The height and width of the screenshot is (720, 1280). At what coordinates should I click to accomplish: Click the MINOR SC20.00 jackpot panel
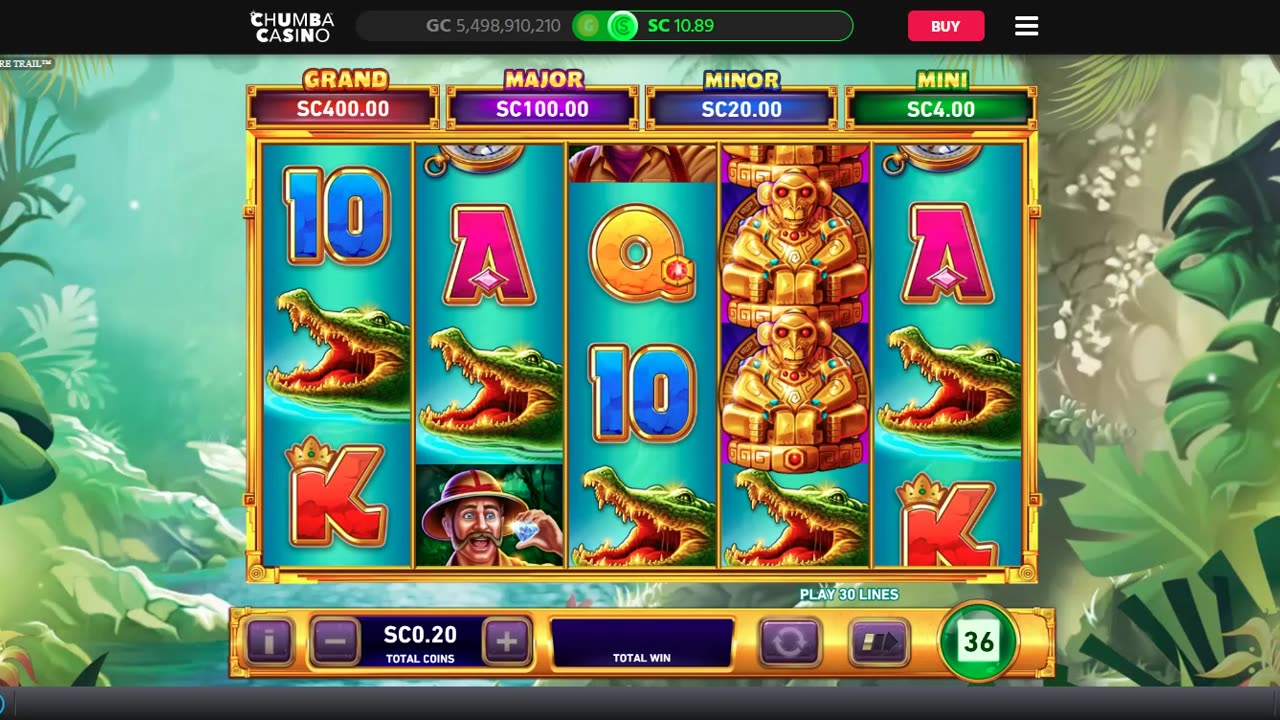(741, 100)
